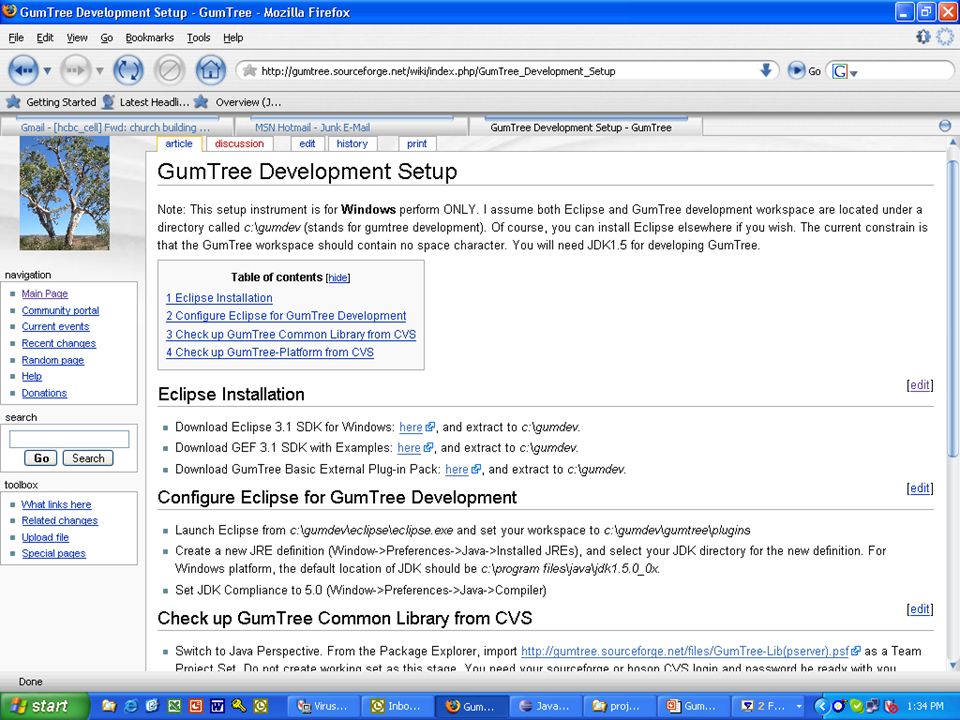Click the gum tree logo image
The height and width of the screenshot is (720, 960).
64,193
